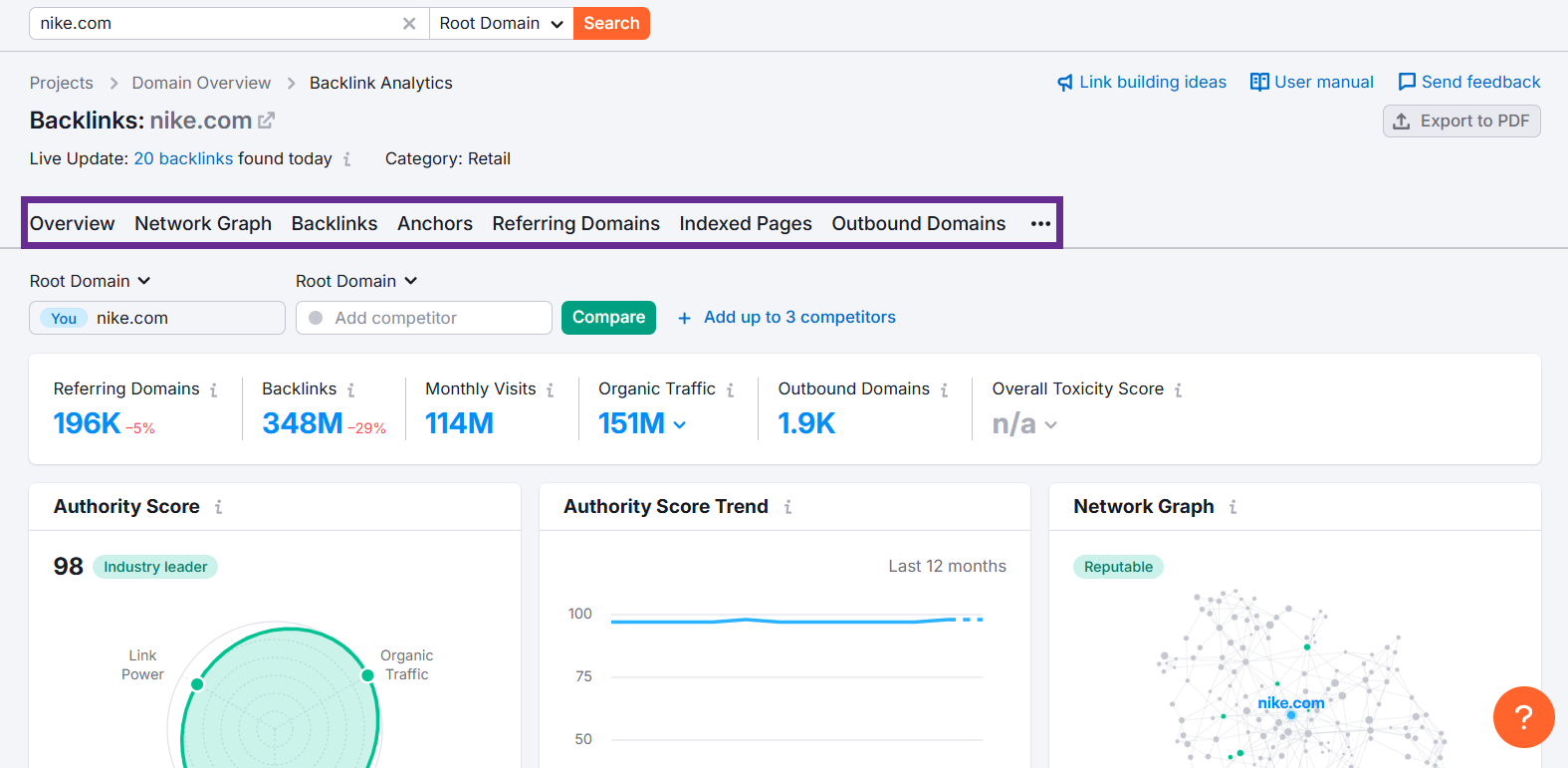Show info for Authority Score card
Viewport: 1568px width, 768px height.
point(218,507)
